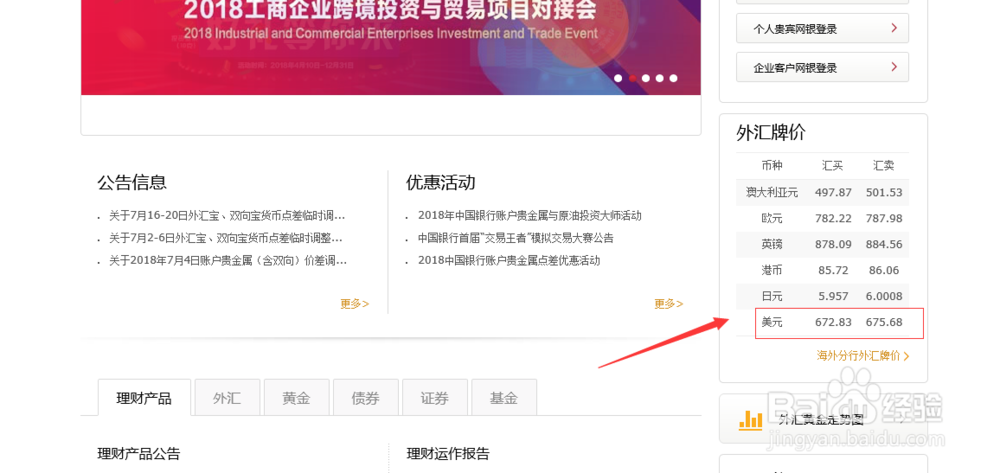Click 汇买 column header
1000x473 pixels.
click(x=832, y=166)
